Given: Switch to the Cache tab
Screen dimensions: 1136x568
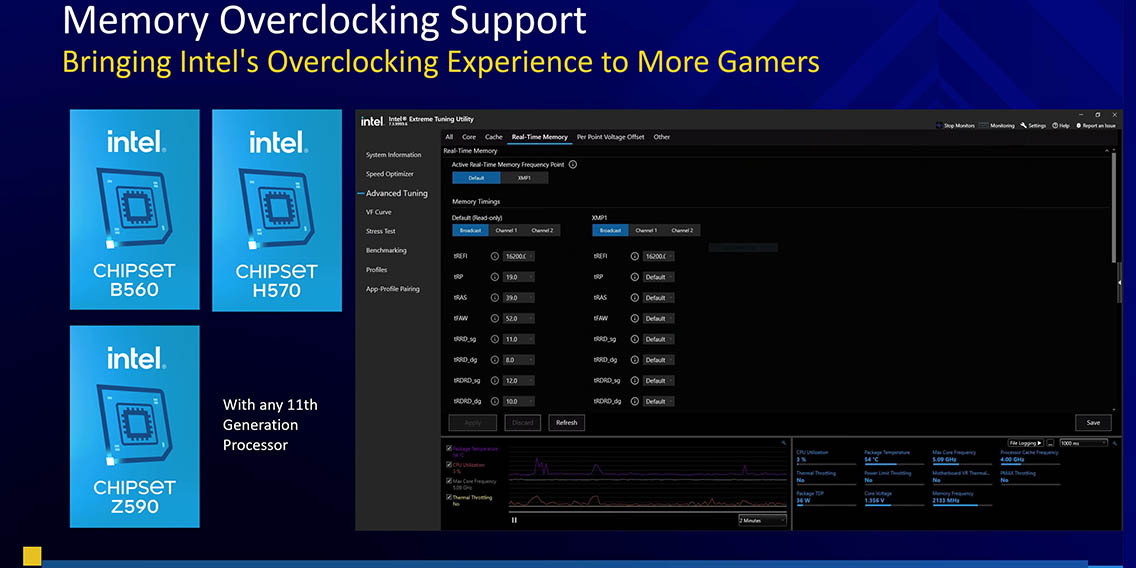Looking at the screenshot, I should click(493, 137).
